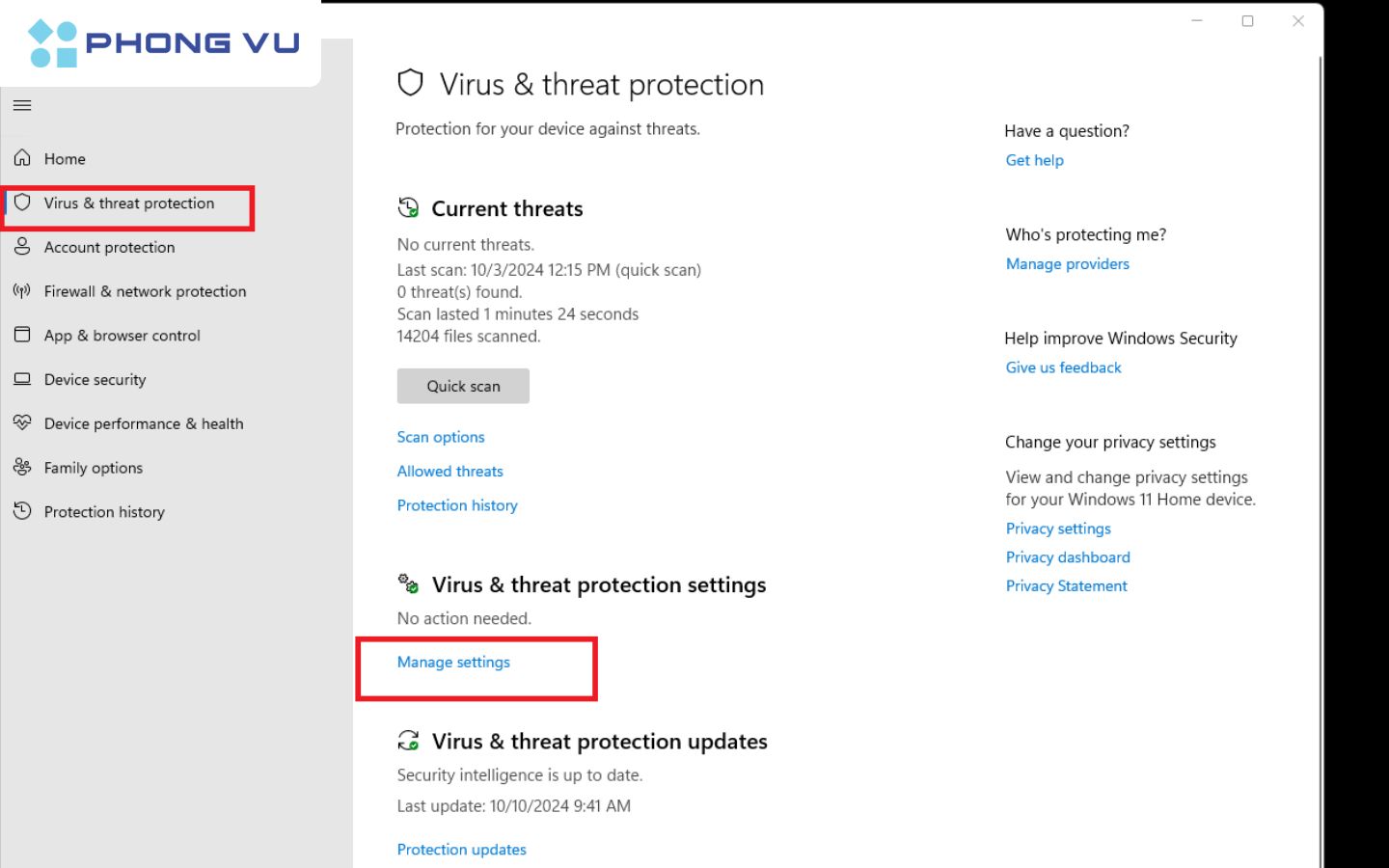View Allowed threats

[x=449, y=472]
